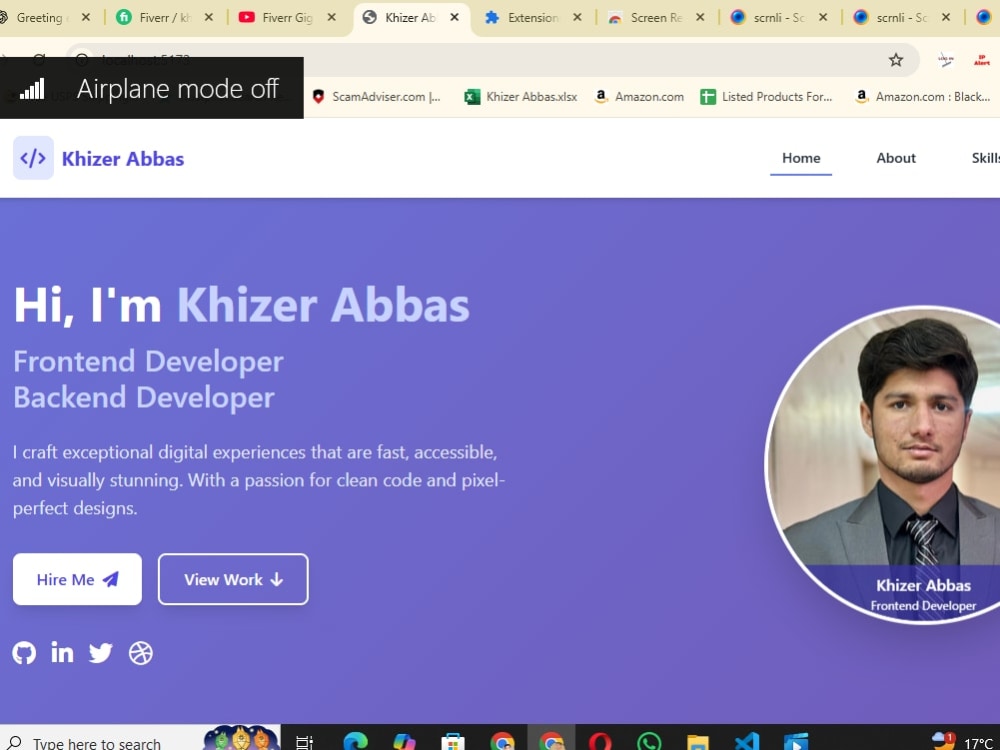The image size is (1000, 750).
Task: Bookmark this page with the star icon
Action: tap(895, 60)
